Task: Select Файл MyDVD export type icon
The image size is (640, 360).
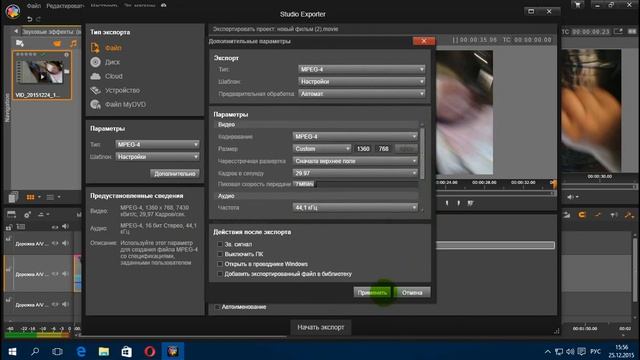Action: tap(95, 104)
